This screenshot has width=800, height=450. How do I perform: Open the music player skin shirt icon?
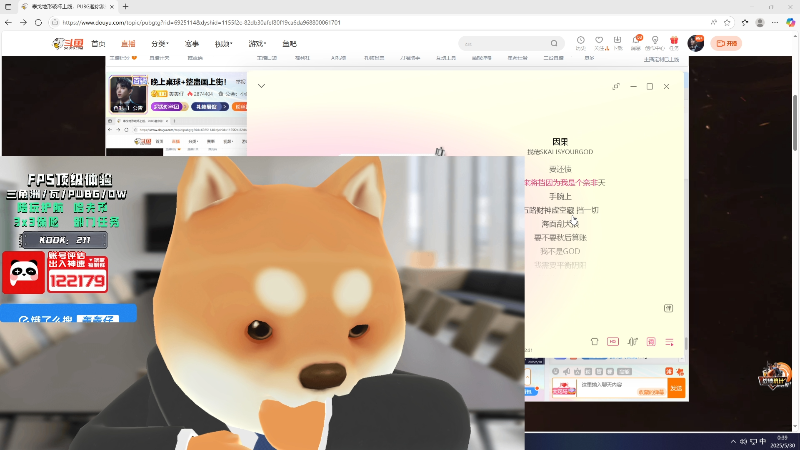pyautogui.click(x=594, y=341)
